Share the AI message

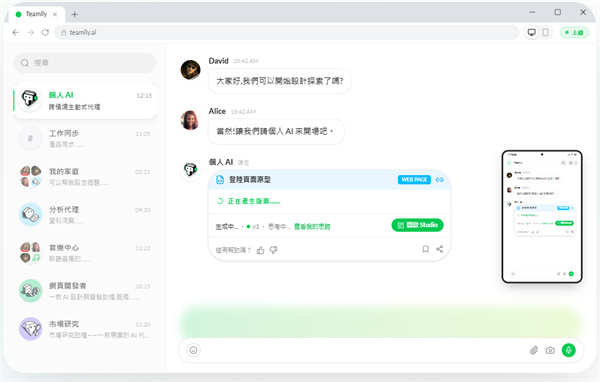[440, 249]
